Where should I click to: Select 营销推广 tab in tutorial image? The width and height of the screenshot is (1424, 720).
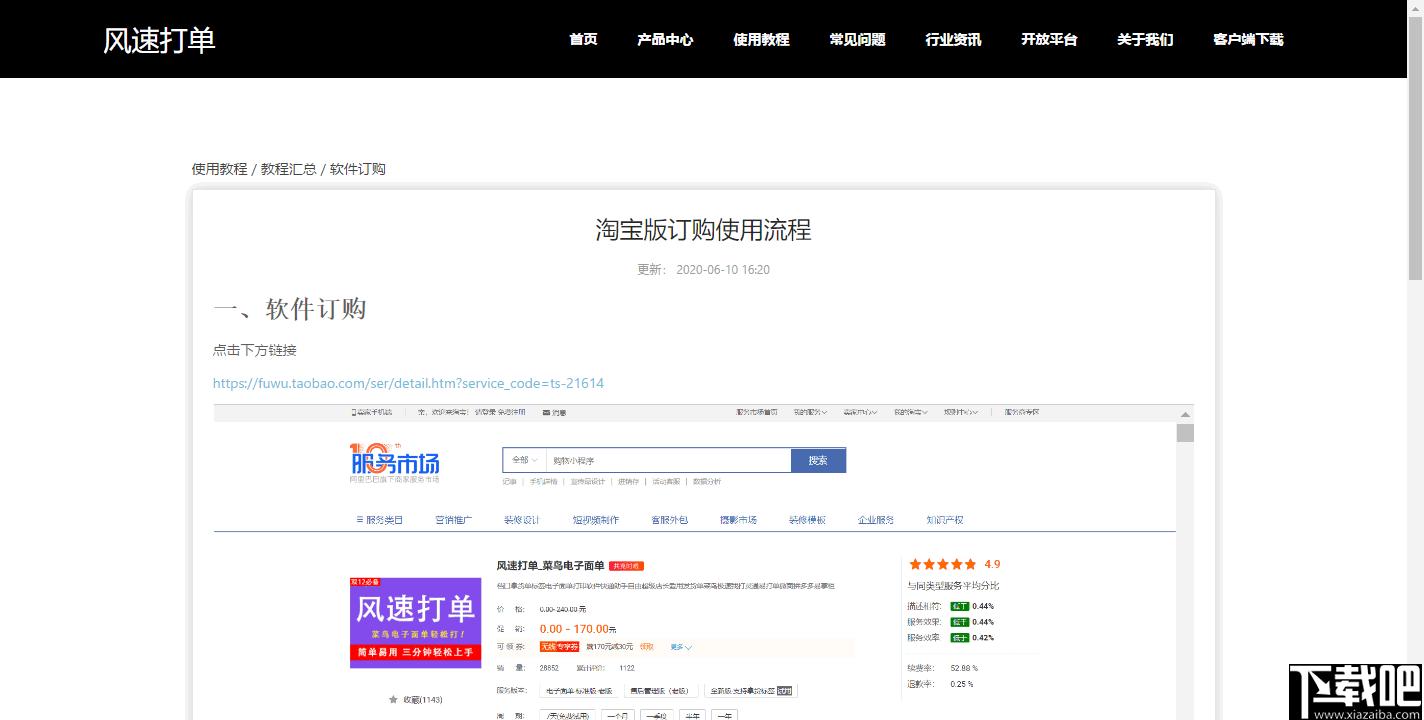point(453,520)
